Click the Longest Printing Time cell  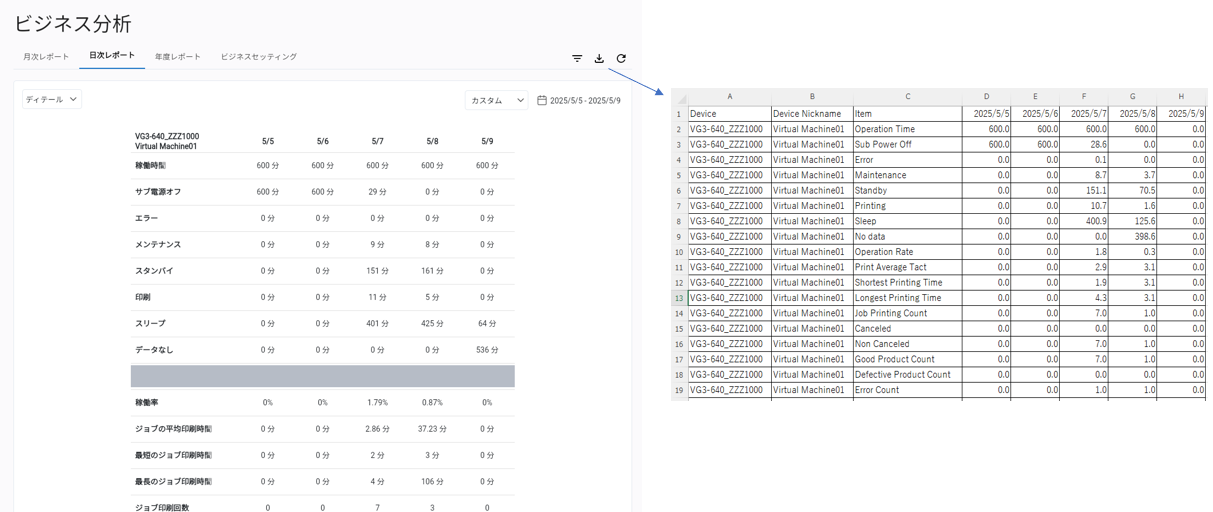pos(907,298)
